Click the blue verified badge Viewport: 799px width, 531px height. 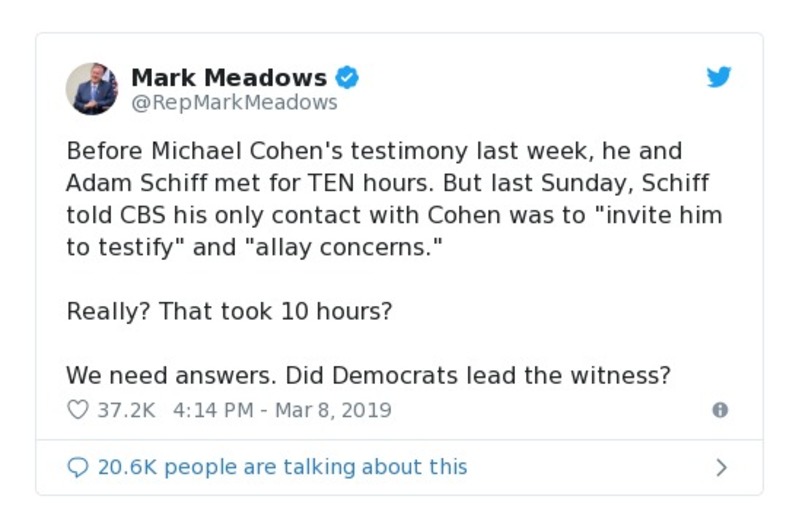[346, 77]
